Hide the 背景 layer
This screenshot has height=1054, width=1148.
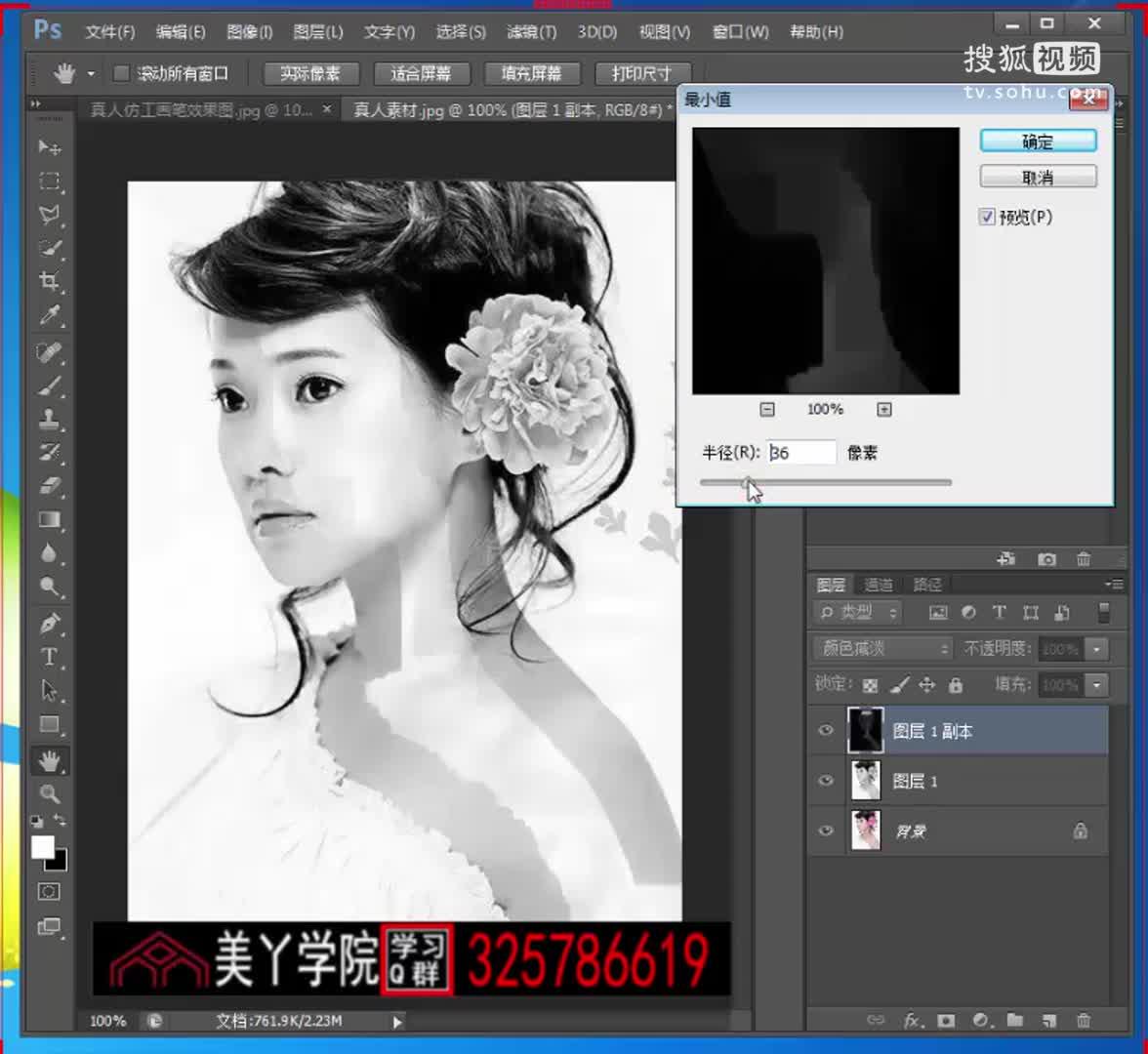click(825, 831)
